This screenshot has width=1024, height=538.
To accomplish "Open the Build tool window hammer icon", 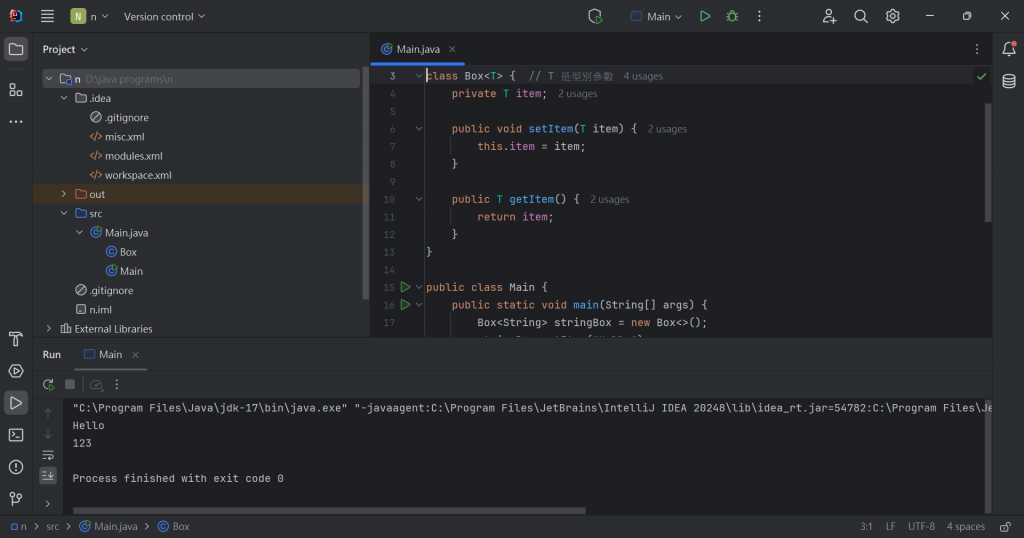I will pyautogui.click(x=16, y=339).
